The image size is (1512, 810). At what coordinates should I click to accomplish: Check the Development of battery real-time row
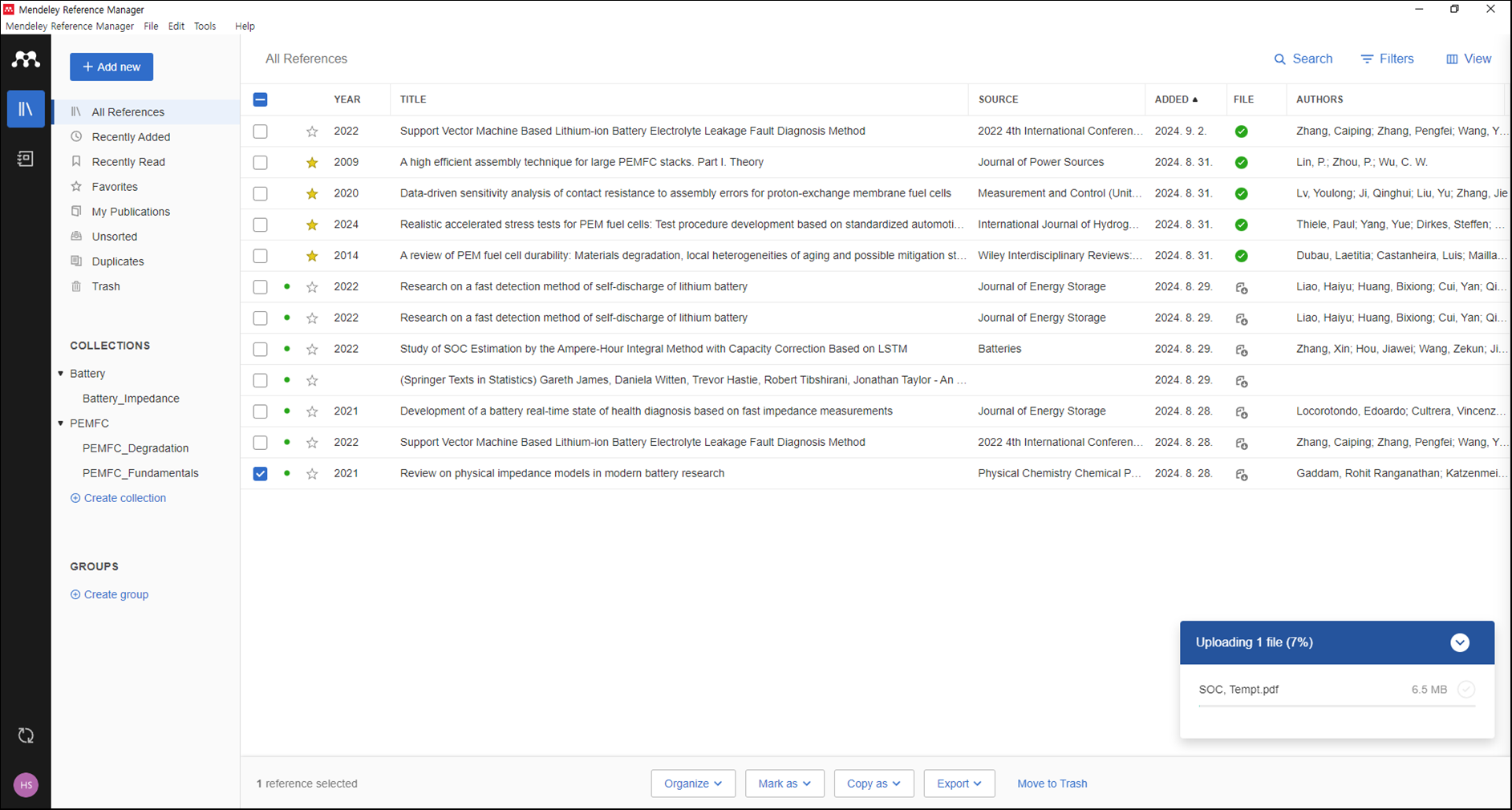pyautogui.click(x=260, y=412)
